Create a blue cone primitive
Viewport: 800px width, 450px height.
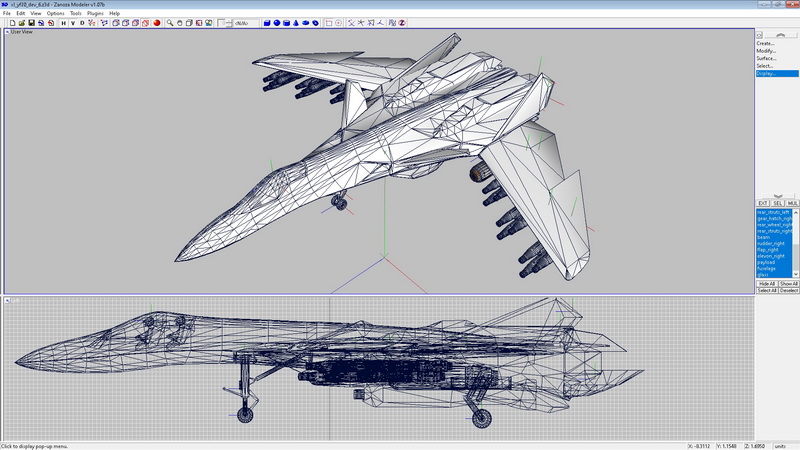[x=296, y=23]
